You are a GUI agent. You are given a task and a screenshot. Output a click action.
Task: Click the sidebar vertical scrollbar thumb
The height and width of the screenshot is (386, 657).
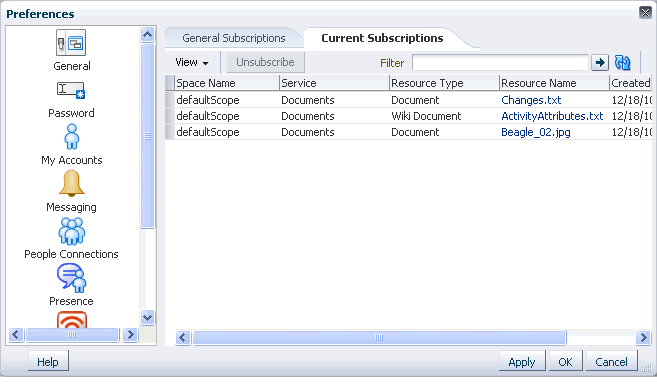(x=147, y=136)
